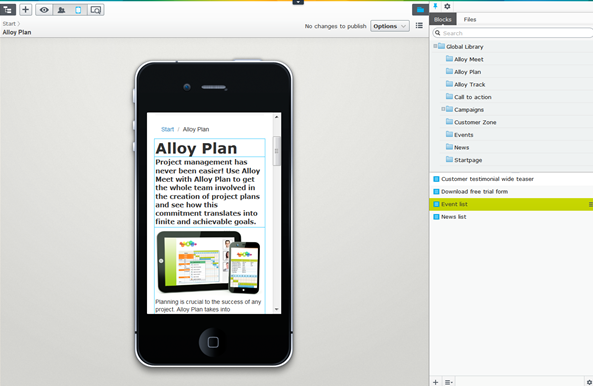Screen dimensions: 593x386
Task: Click the Alloy Plan page title
Action: pos(17,32)
